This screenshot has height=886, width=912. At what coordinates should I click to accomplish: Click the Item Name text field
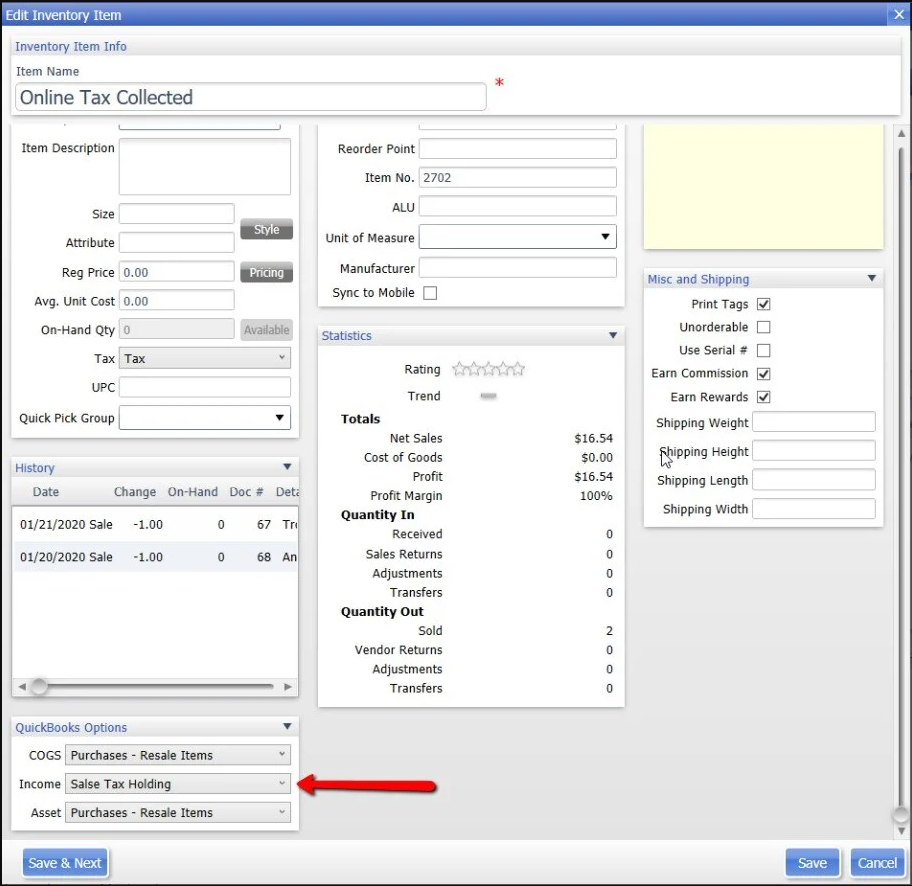[250, 97]
